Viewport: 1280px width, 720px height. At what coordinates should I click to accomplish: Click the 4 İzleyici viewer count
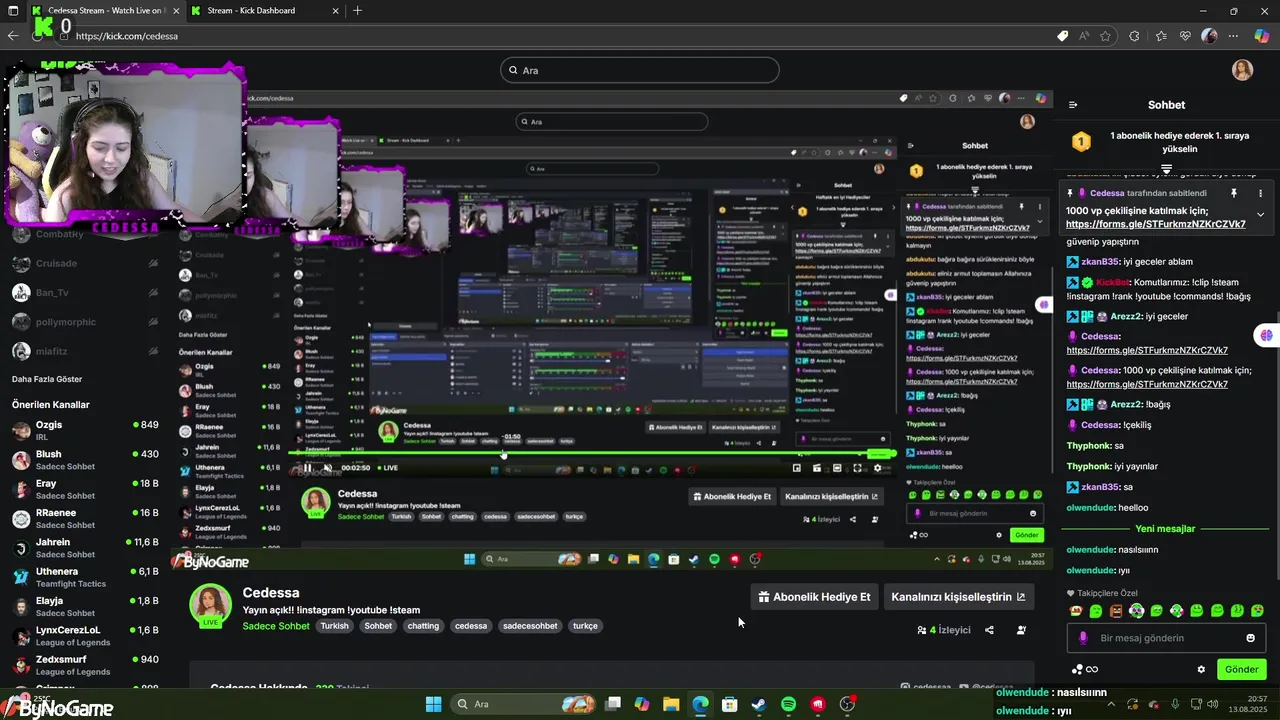[944, 630]
